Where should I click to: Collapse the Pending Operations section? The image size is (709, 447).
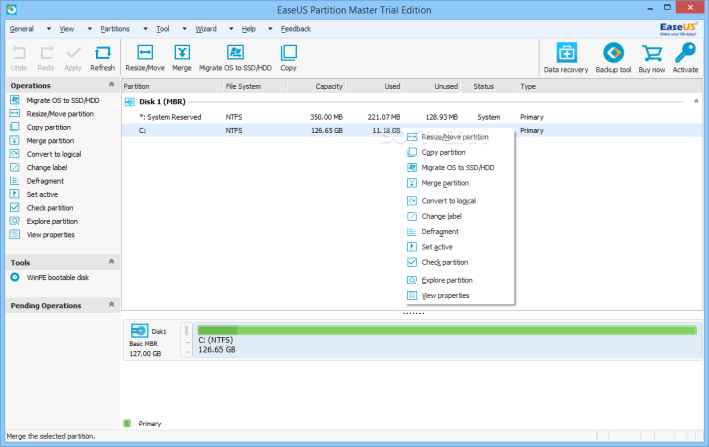click(x=112, y=304)
